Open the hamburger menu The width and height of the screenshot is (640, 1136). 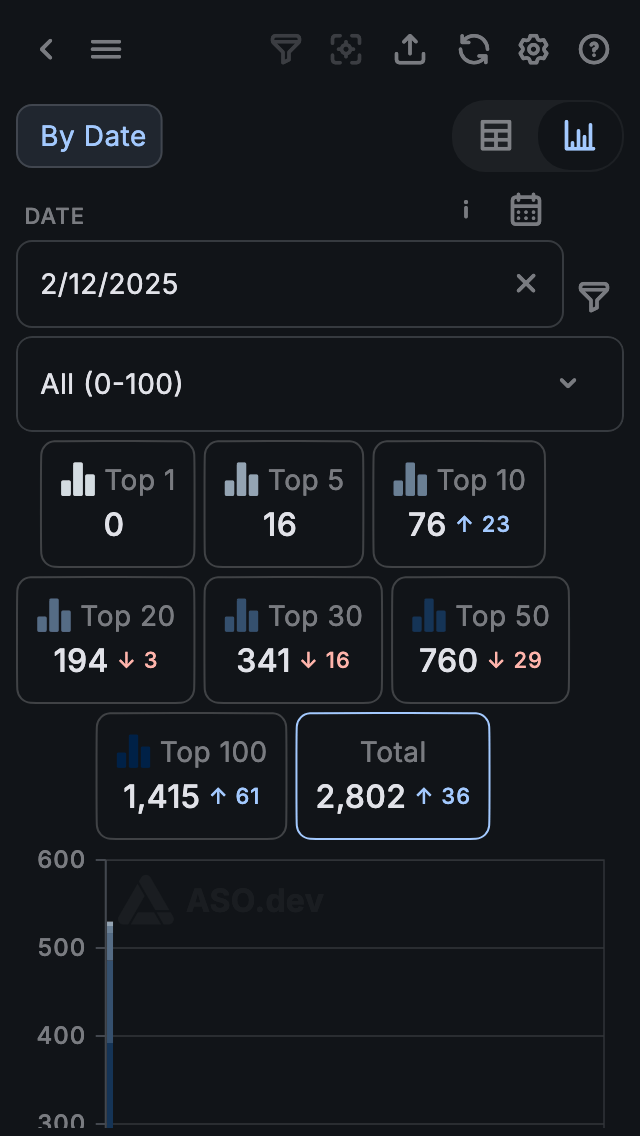pos(106,49)
